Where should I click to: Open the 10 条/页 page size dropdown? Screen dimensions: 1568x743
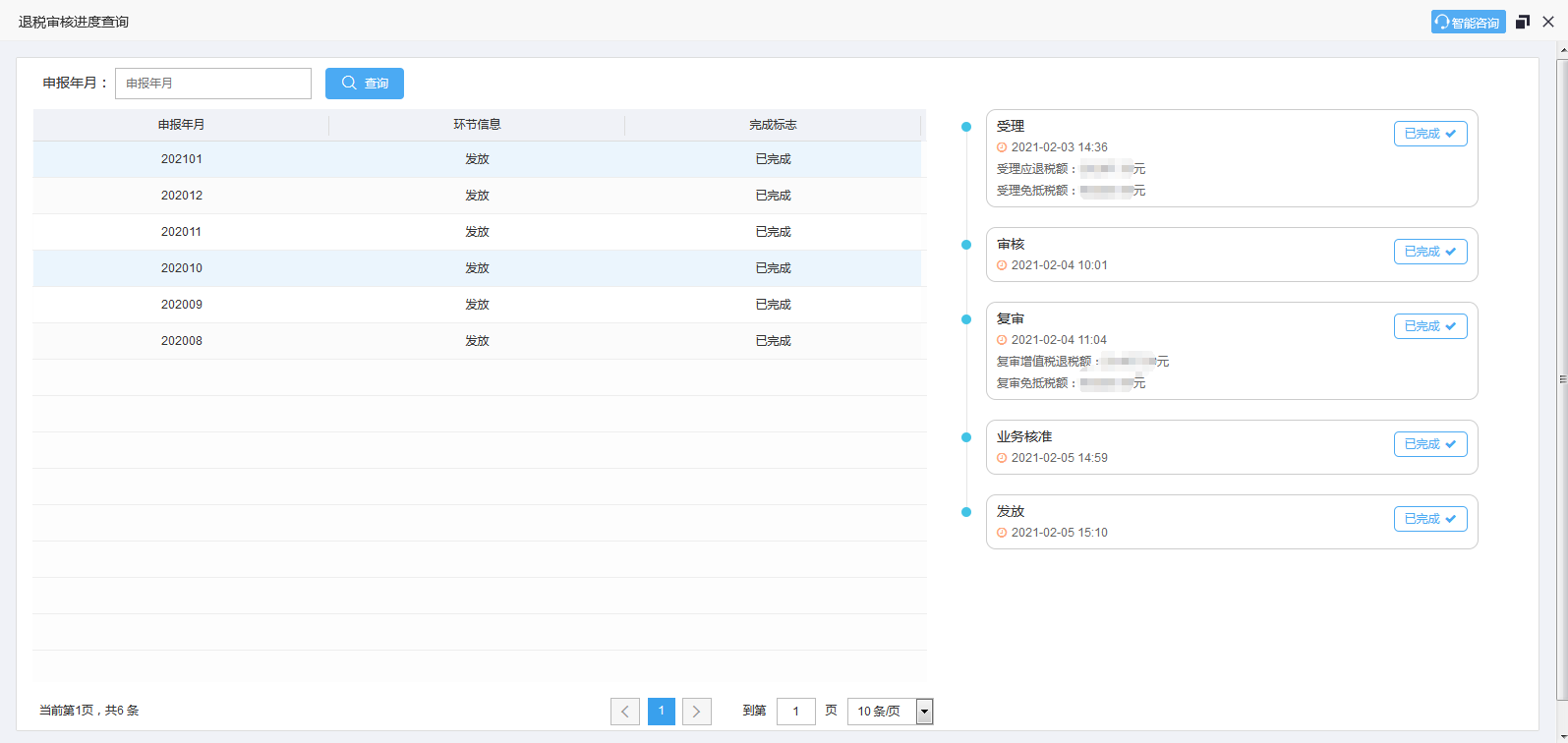[890, 711]
